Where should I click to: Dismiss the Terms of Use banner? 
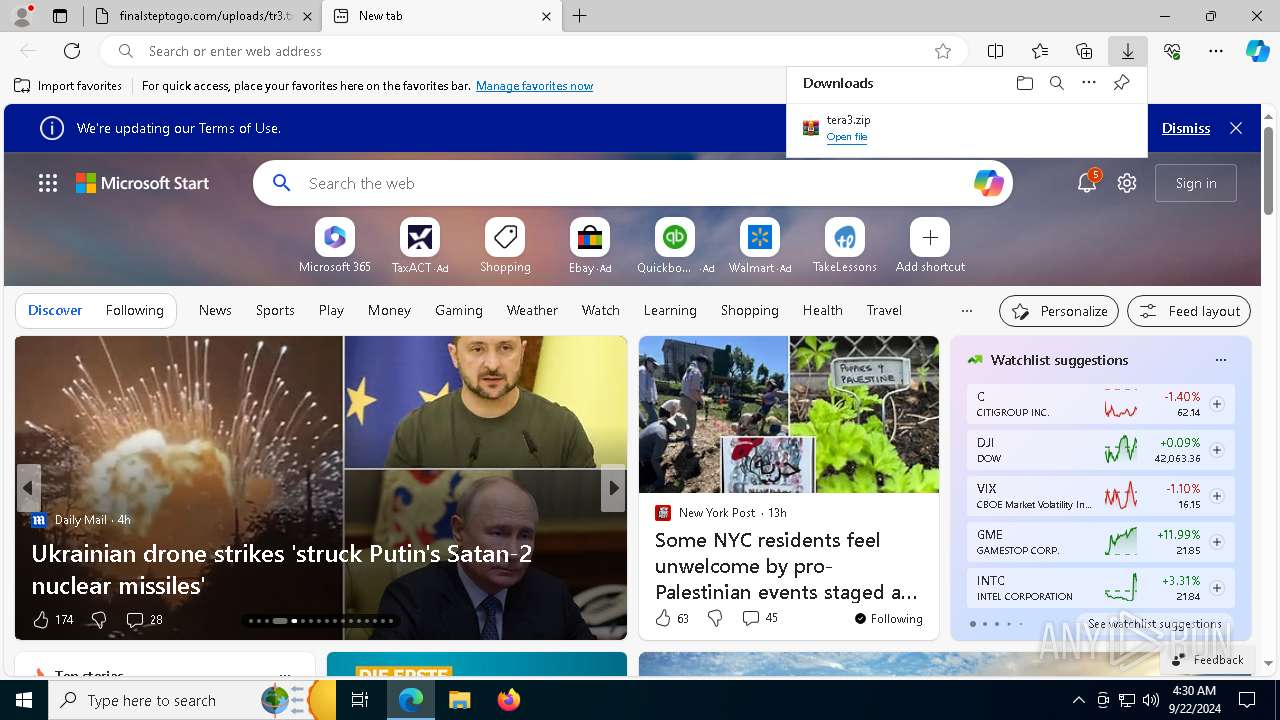[x=1186, y=128]
